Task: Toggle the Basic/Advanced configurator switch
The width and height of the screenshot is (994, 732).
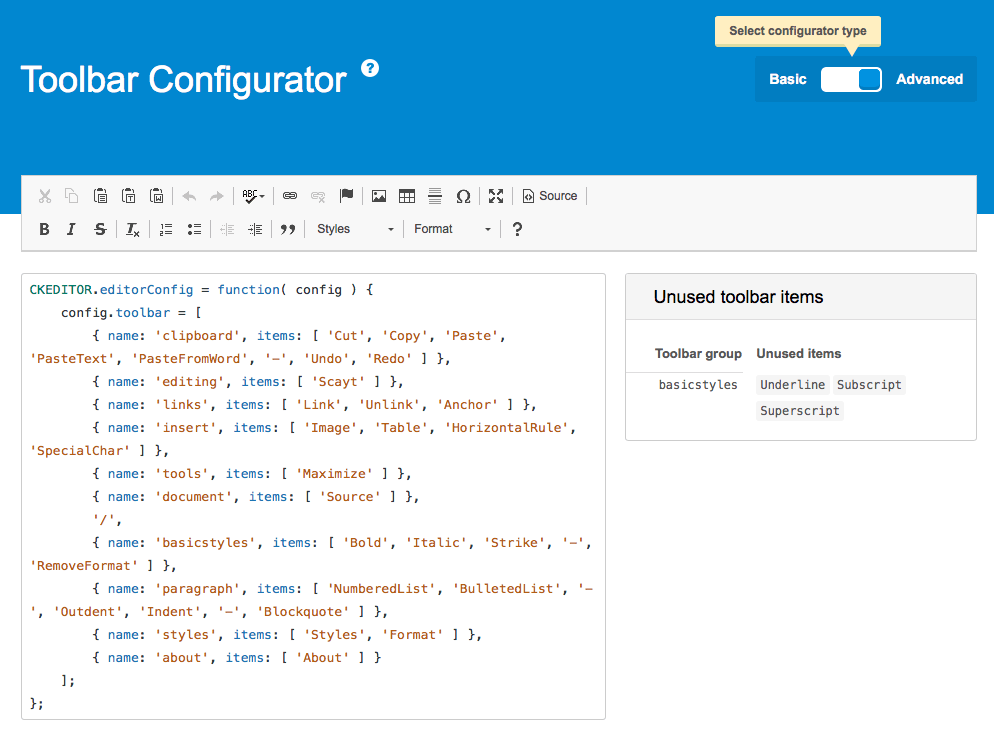Action: pyautogui.click(x=851, y=79)
